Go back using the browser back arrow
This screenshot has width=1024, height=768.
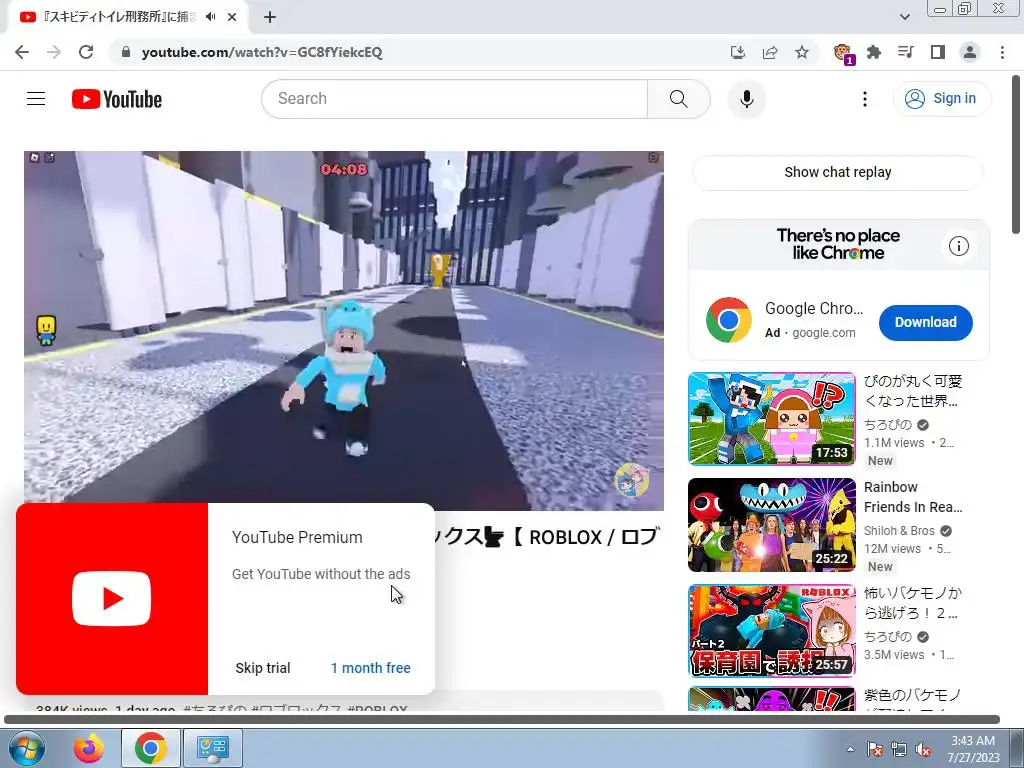point(22,52)
